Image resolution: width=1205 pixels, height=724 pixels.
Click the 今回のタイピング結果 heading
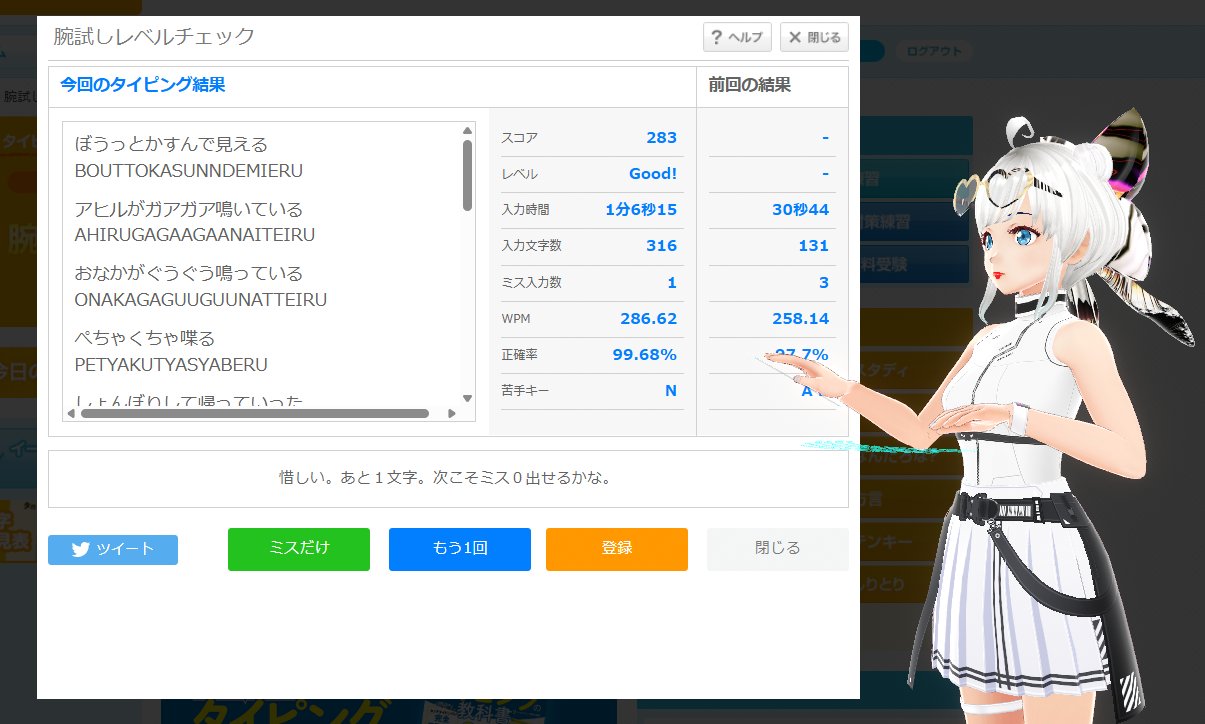[143, 85]
